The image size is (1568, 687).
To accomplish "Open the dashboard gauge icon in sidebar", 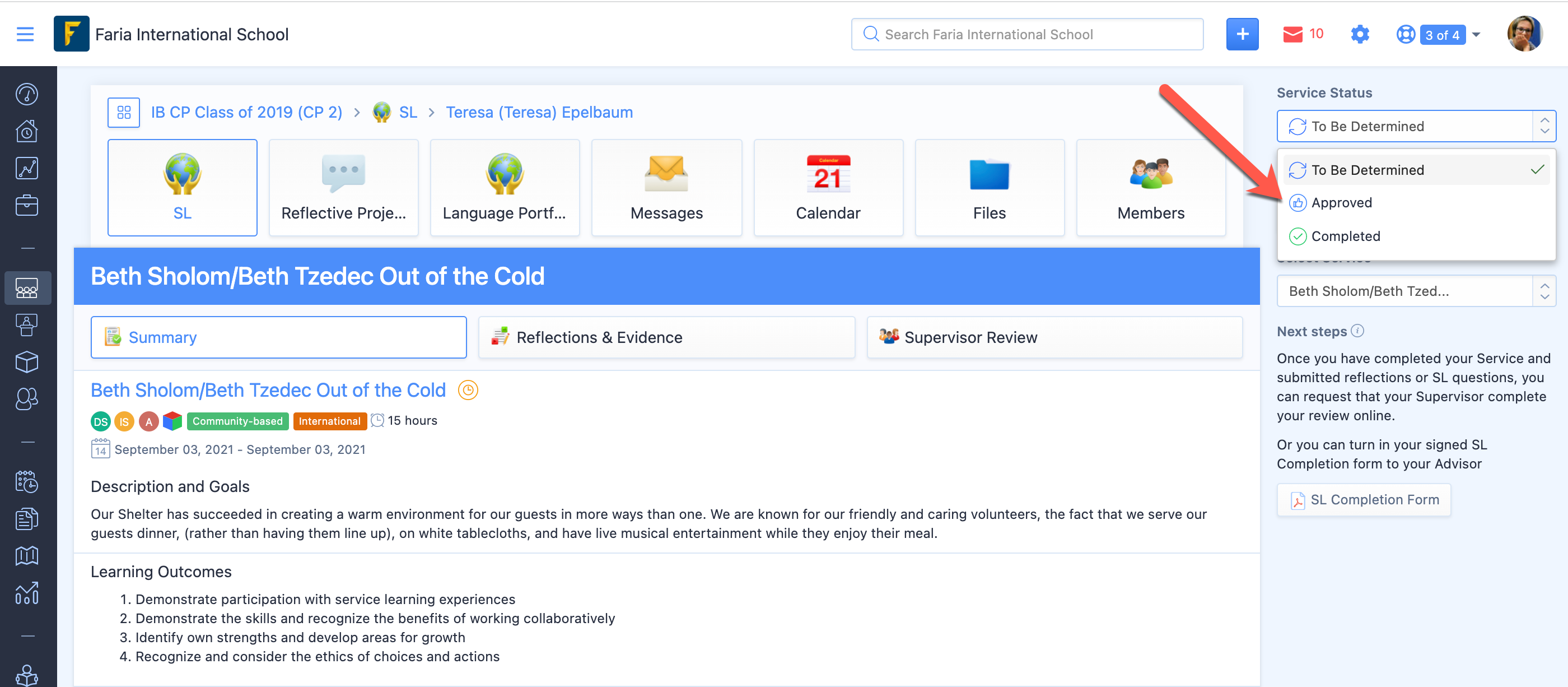I will point(27,94).
